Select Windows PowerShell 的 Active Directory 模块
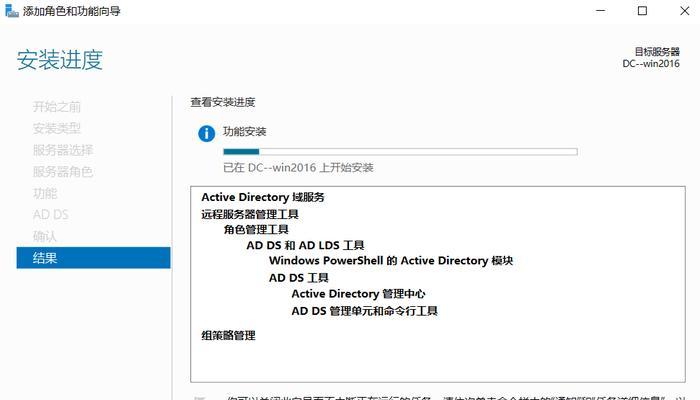Image resolution: width=700 pixels, height=400 pixels. pyautogui.click(x=391, y=261)
